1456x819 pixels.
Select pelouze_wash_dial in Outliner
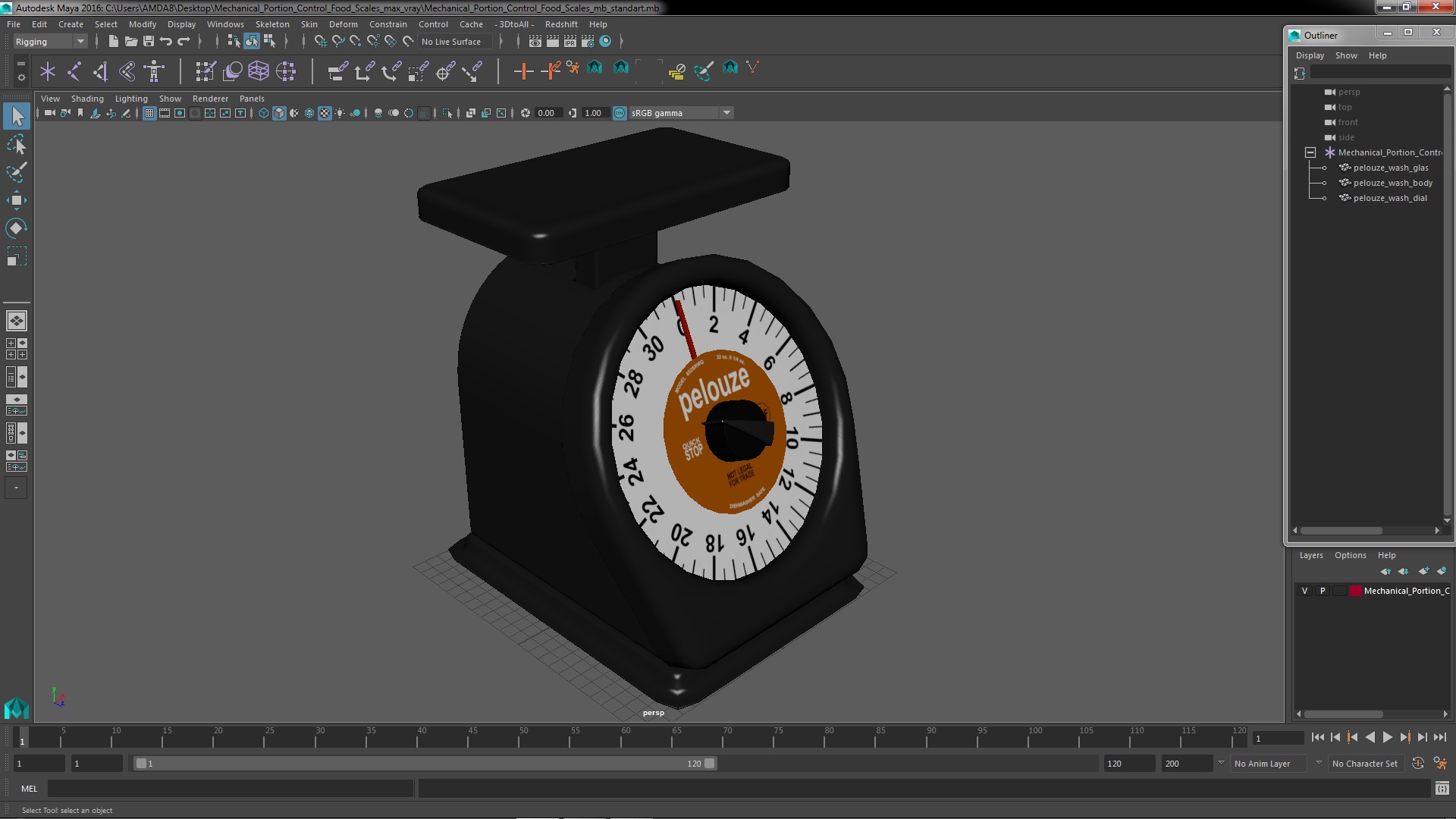click(1390, 198)
